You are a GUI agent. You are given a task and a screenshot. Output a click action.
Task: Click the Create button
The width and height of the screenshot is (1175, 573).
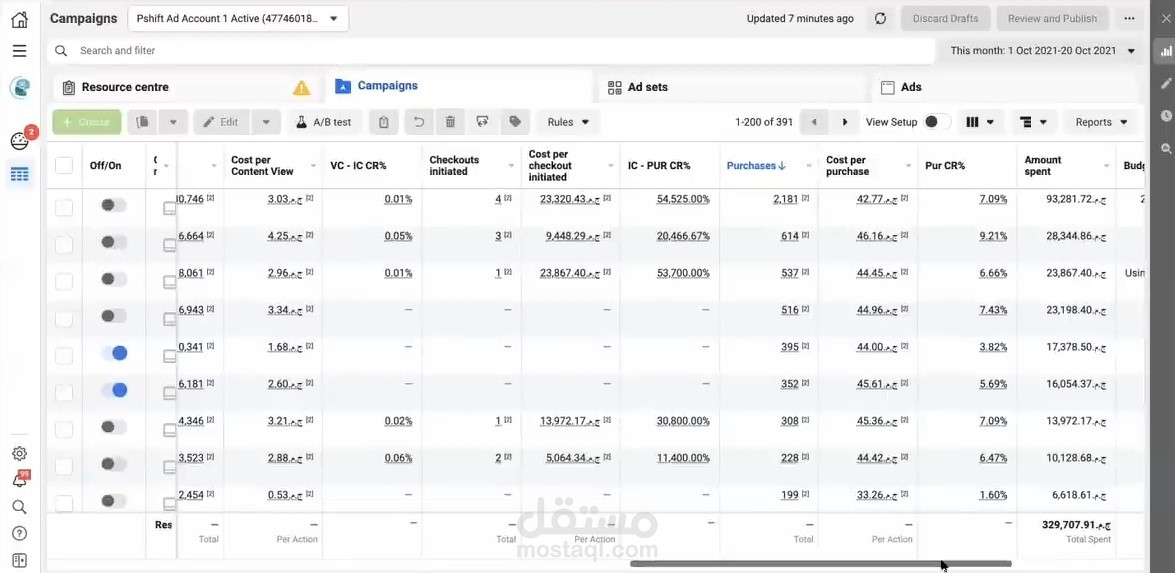(x=87, y=122)
